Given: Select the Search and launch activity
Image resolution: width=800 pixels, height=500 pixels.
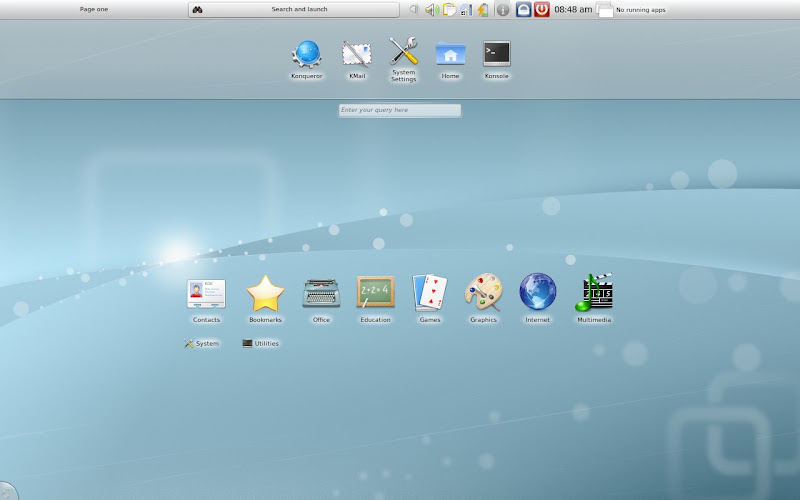Looking at the screenshot, I should tap(294, 10).
